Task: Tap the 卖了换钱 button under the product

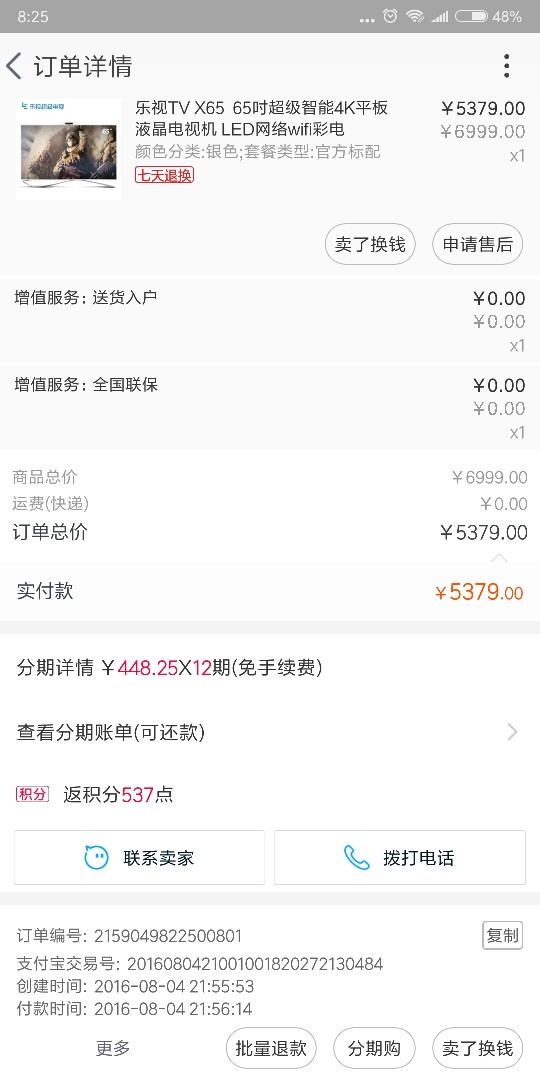Action: coord(370,245)
